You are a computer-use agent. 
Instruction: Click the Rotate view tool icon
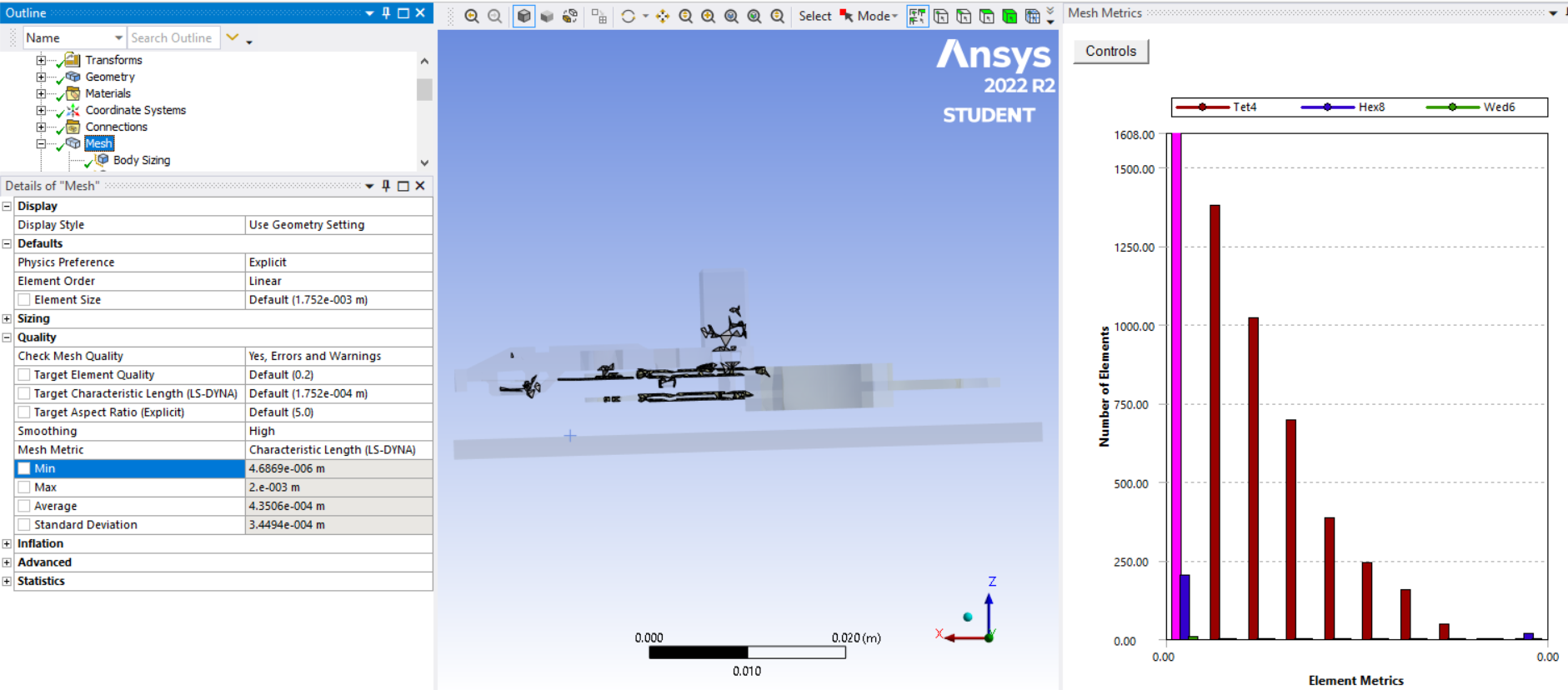(629, 16)
